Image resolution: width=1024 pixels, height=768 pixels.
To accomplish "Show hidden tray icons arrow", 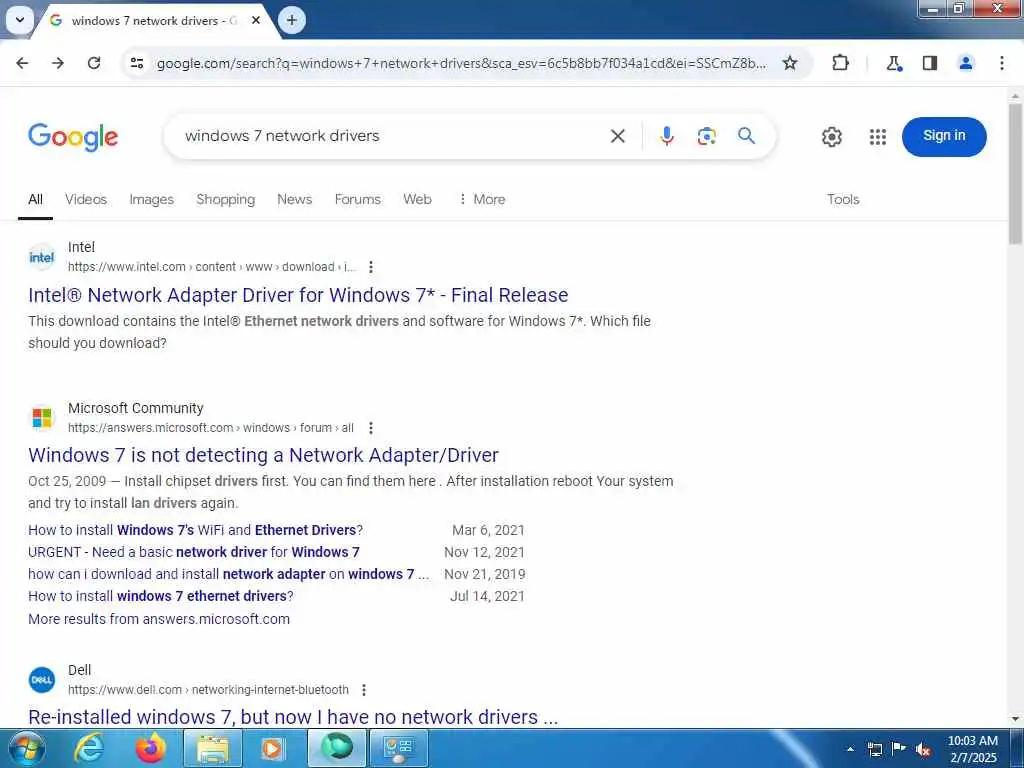I will coord(850,749).
